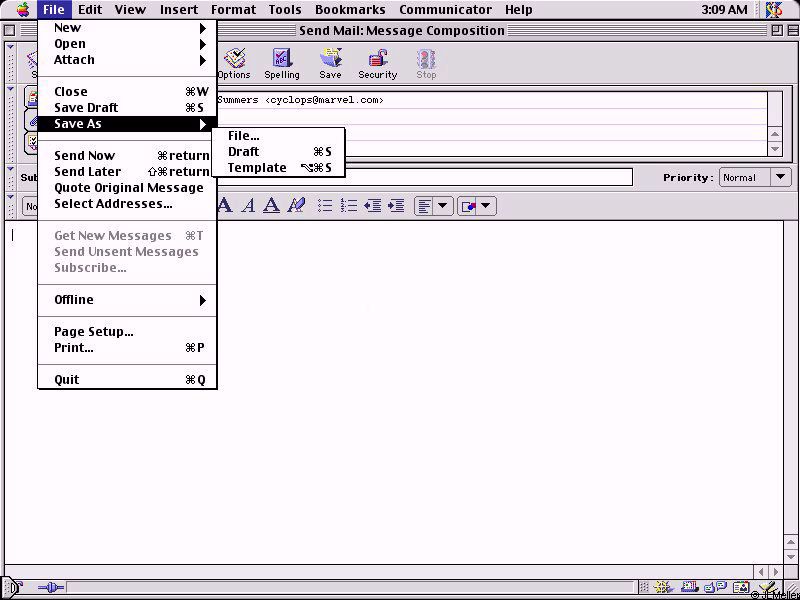Open Newsgroups icon in component bar
The height and width of the screenshot is (600, 800).
pos(716,588)
